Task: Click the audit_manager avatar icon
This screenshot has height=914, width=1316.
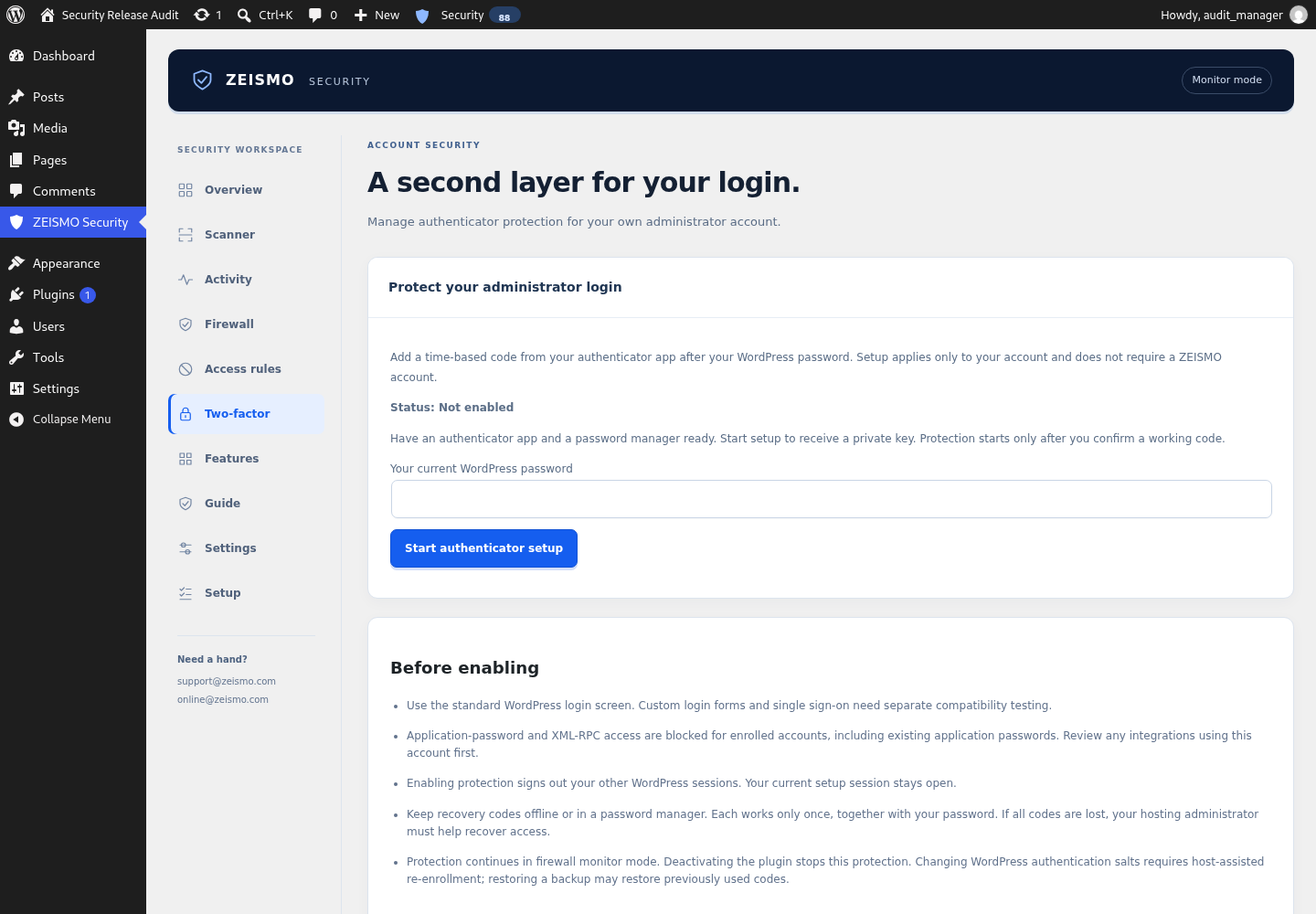Action: pyautogui.click(x=1298, y=15)
